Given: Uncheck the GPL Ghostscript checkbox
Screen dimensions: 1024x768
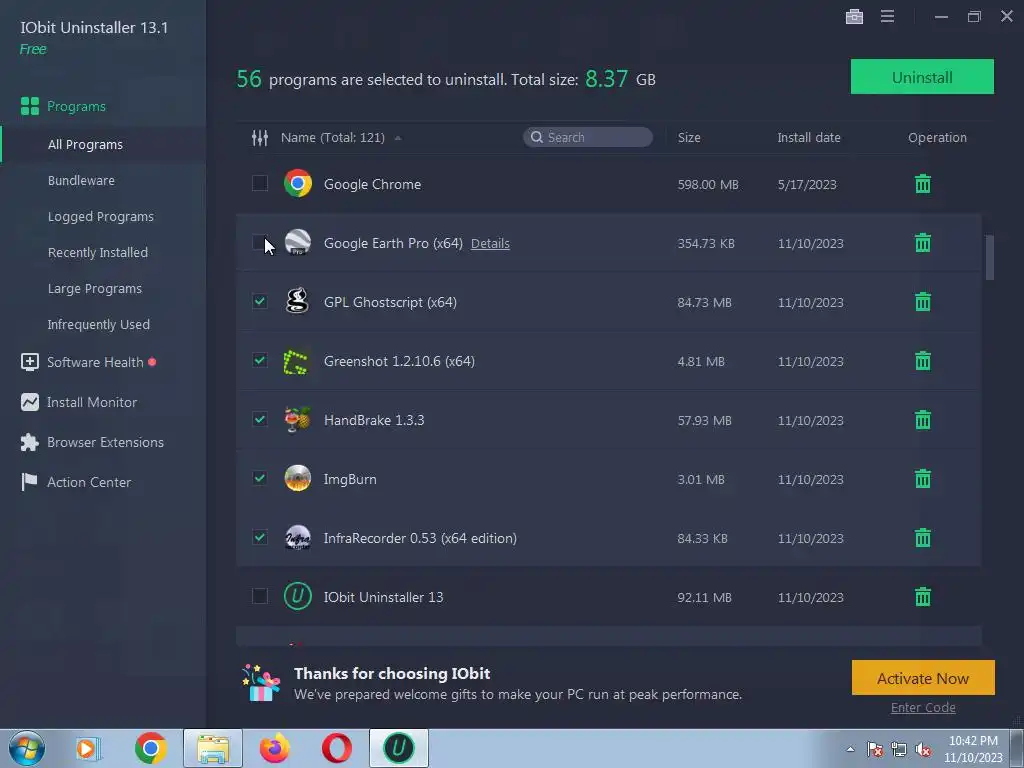Looking at the screenshot, I should tap(260, 301).
